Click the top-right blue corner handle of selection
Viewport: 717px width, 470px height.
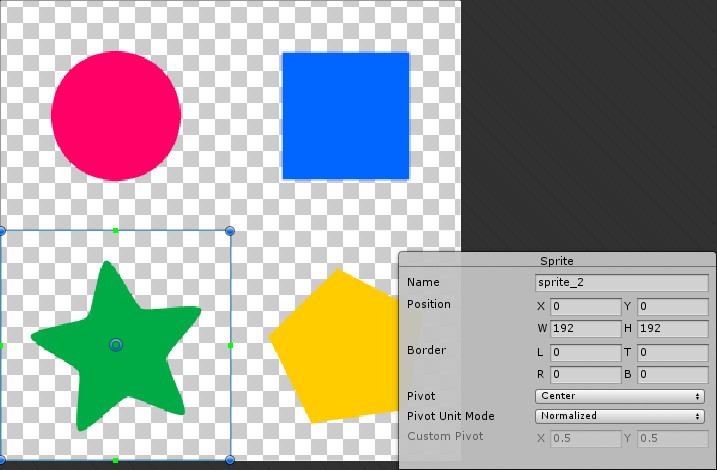tap(230, 231)
